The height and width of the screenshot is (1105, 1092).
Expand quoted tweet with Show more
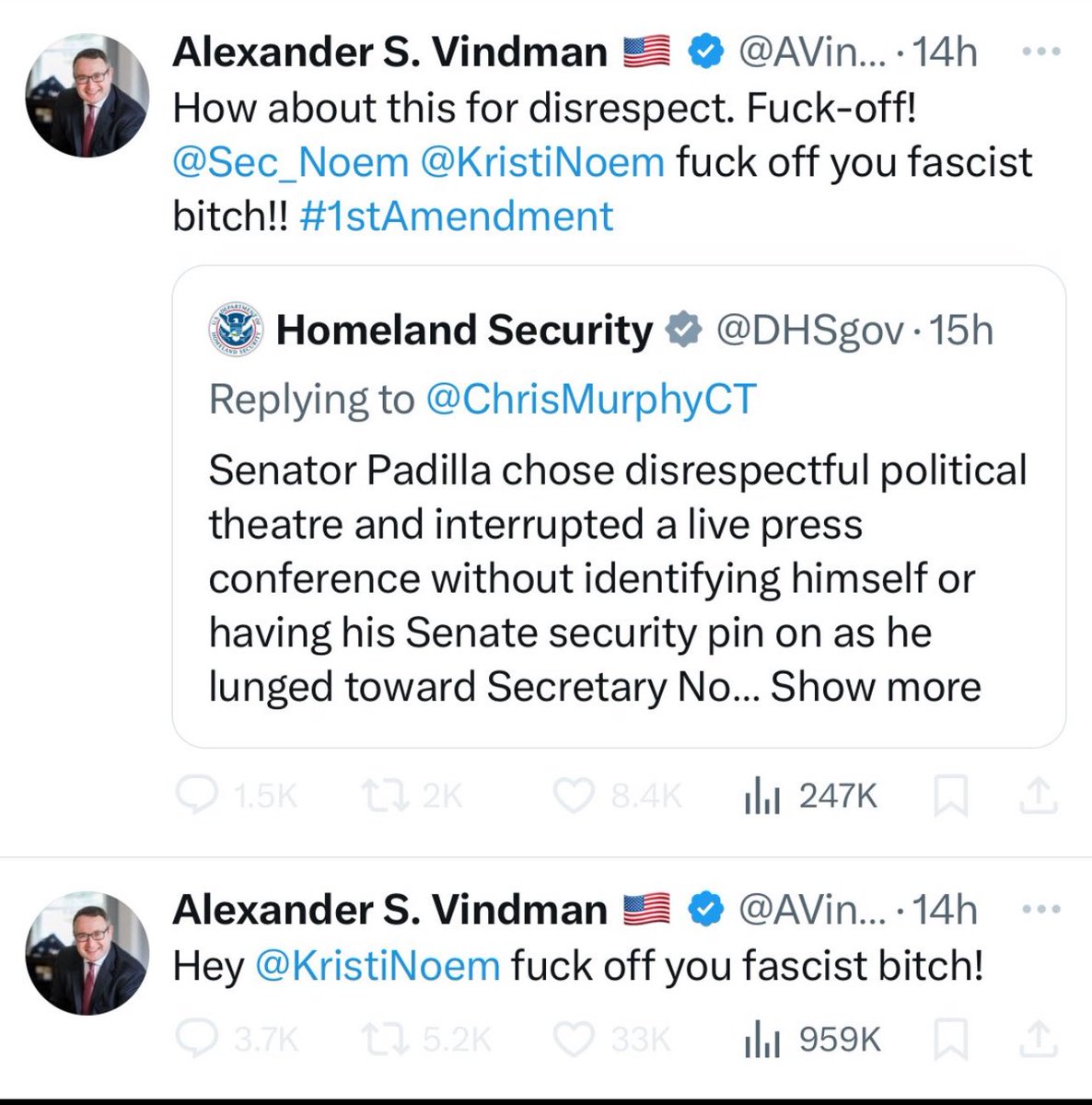point(876,687)
